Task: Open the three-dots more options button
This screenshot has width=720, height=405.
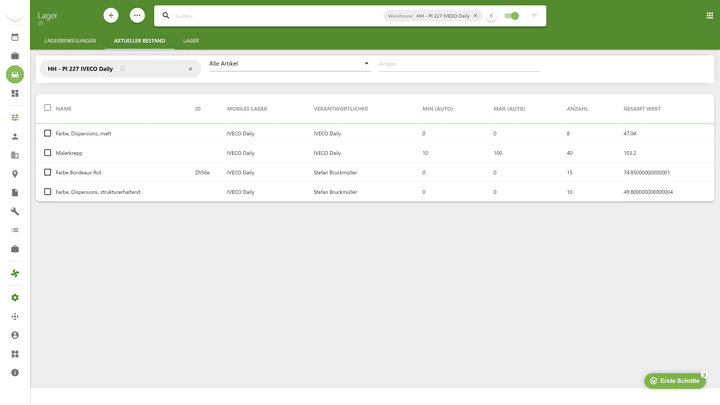Action: pos(137,15)
